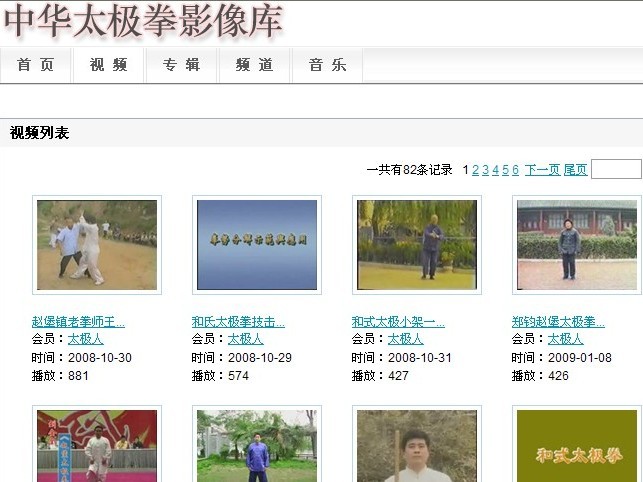Select the 音乐 music tab

click(x=327, y=65)
